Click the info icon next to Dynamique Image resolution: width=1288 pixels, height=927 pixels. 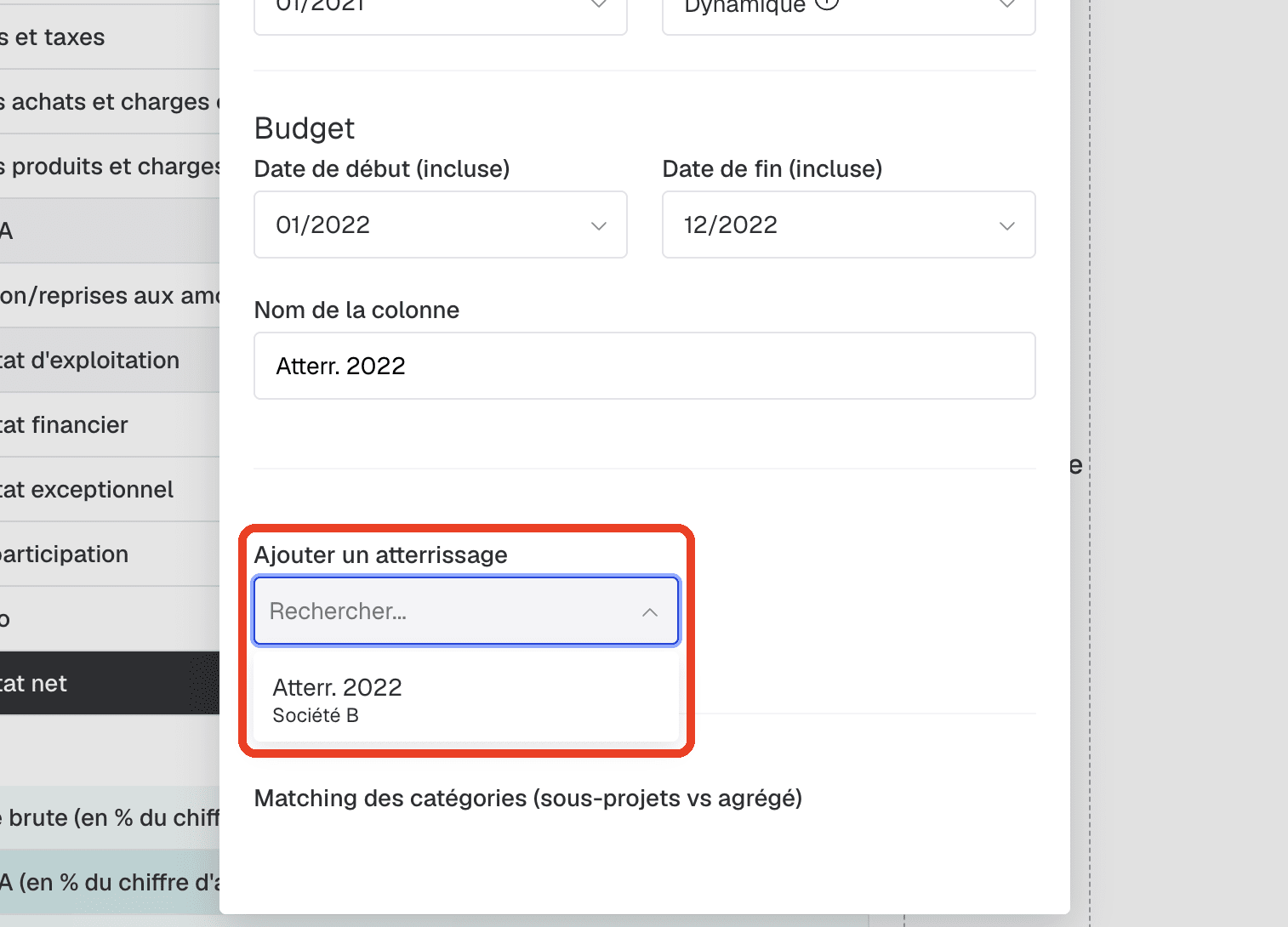[827, 4]
